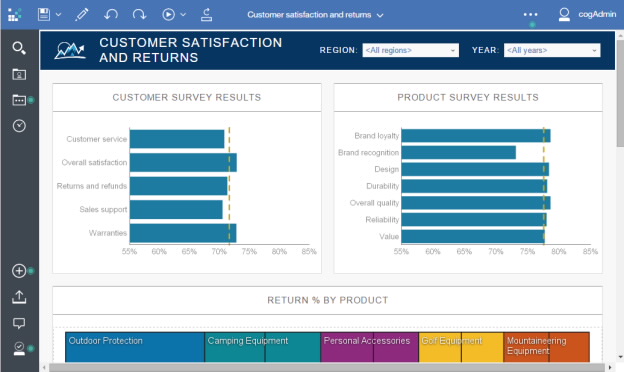624x372 pixels.
Task: Click the Product Survey Results heading
Action: tap(468, 97)
